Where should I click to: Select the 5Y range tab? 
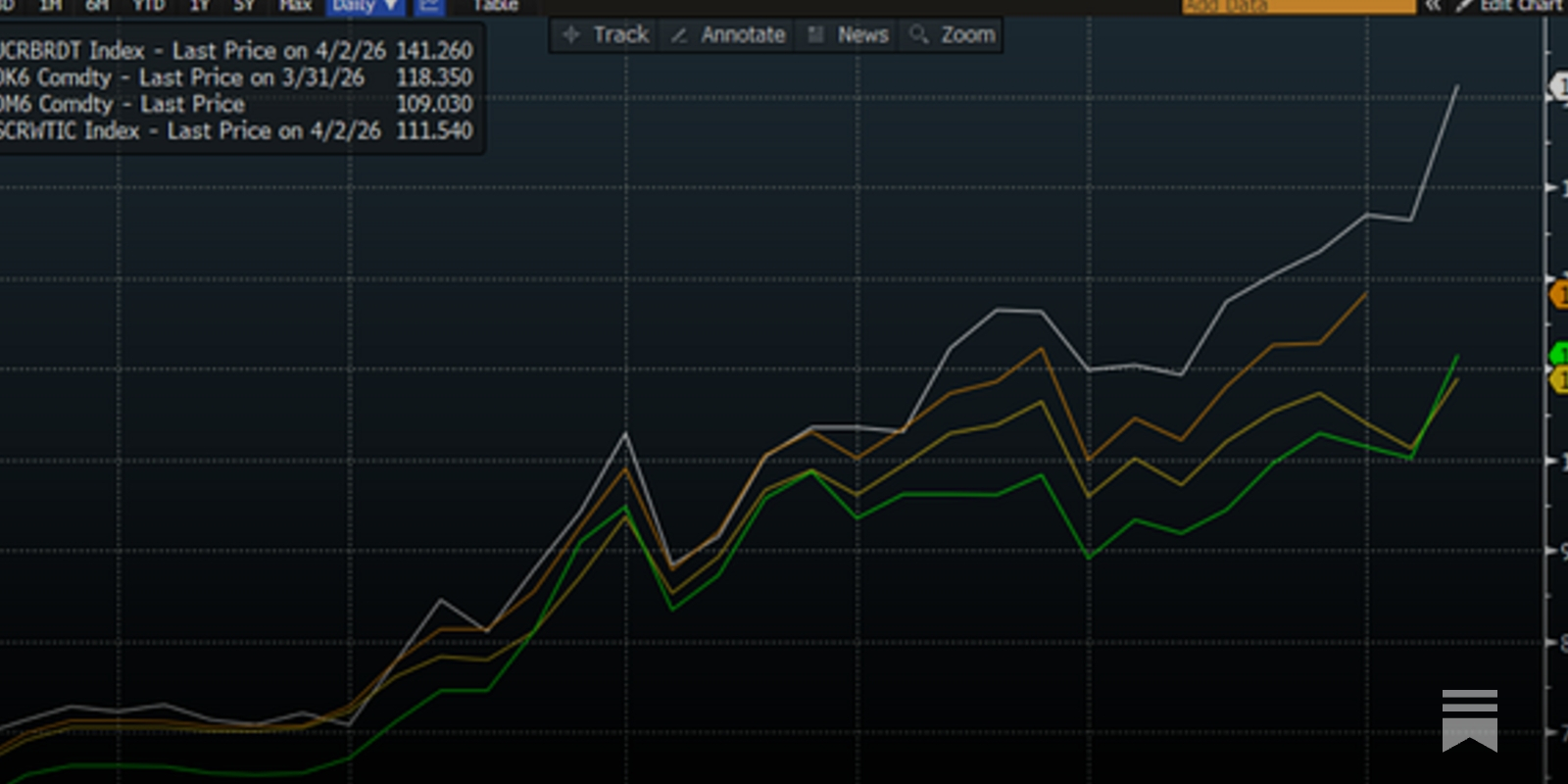coord(244,6)
